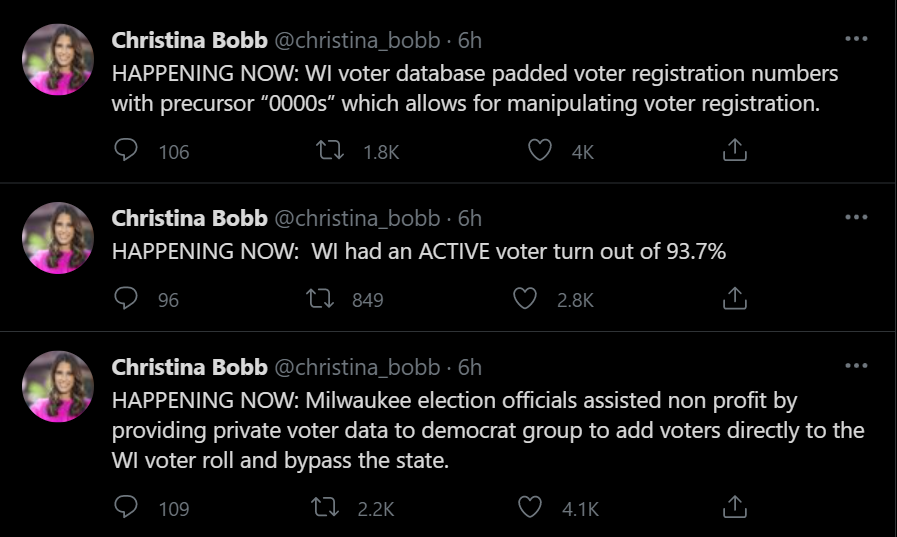Open more options on the Milwaukee tweet
This screenshot has width=897, height=537.
coord(856,366)
